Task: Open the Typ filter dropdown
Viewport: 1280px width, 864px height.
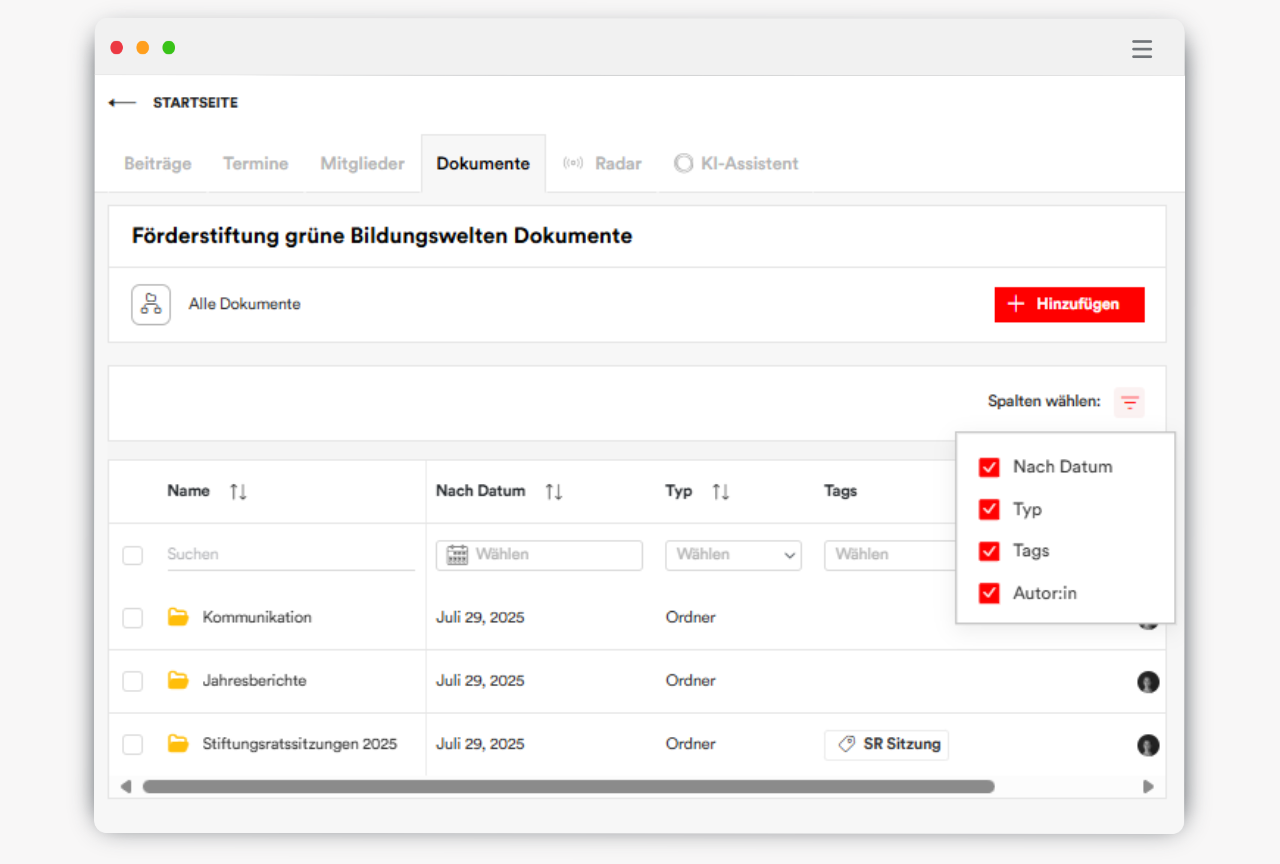Action: coord(733,555)
